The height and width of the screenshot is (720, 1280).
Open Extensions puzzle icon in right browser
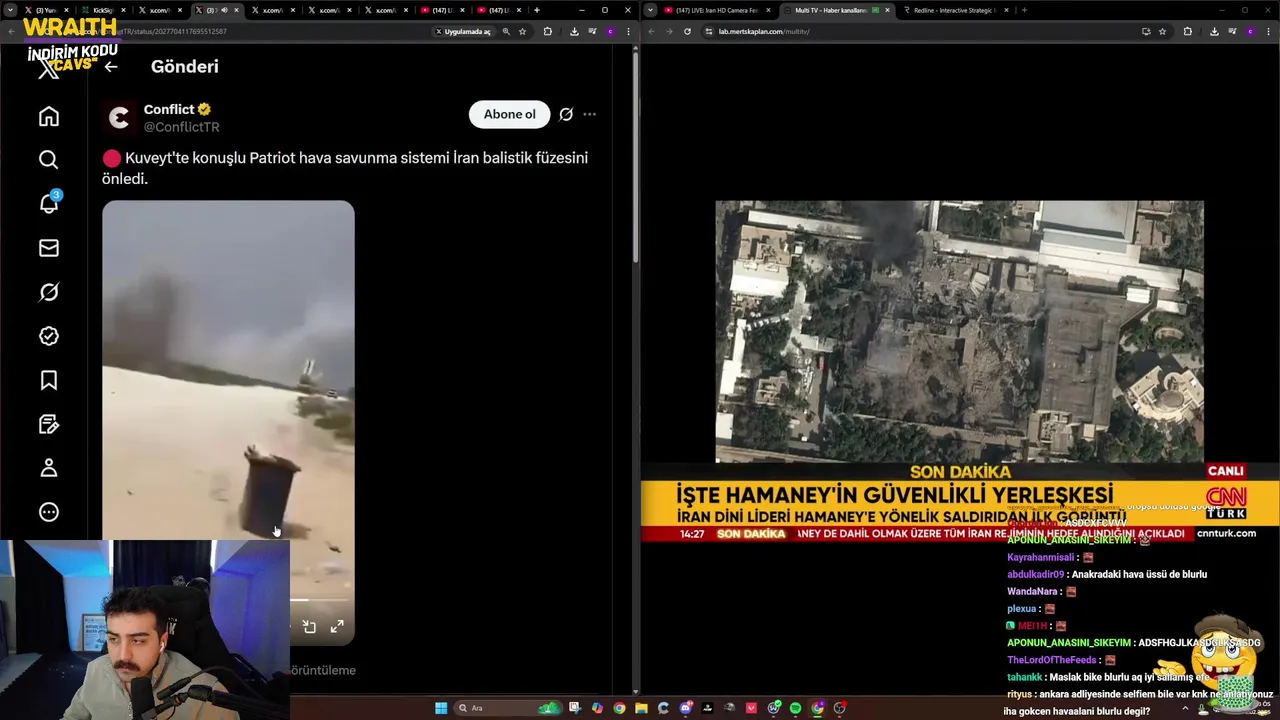coord(1188,31)
